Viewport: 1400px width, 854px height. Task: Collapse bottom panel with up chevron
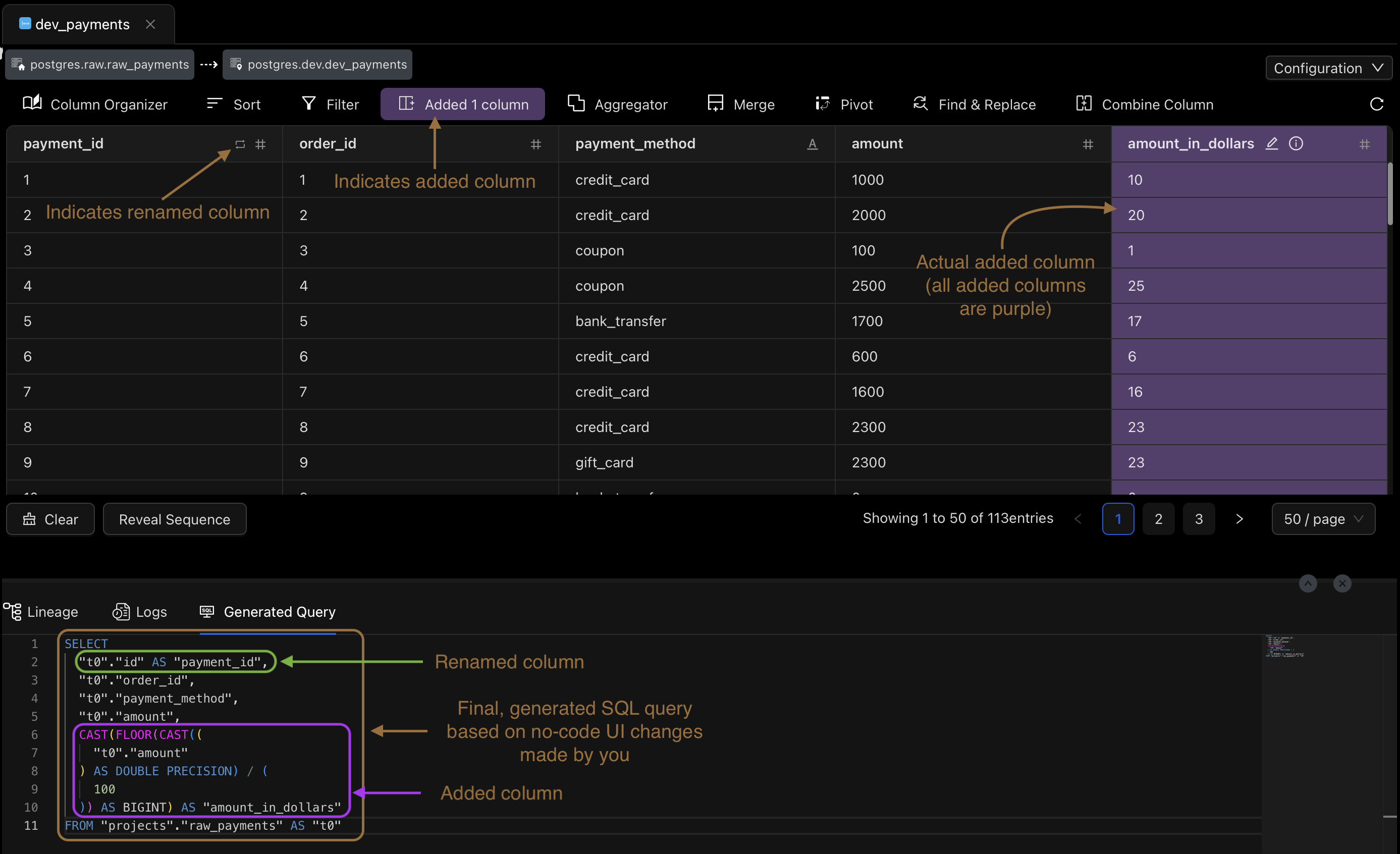(x=1308, y=583)
